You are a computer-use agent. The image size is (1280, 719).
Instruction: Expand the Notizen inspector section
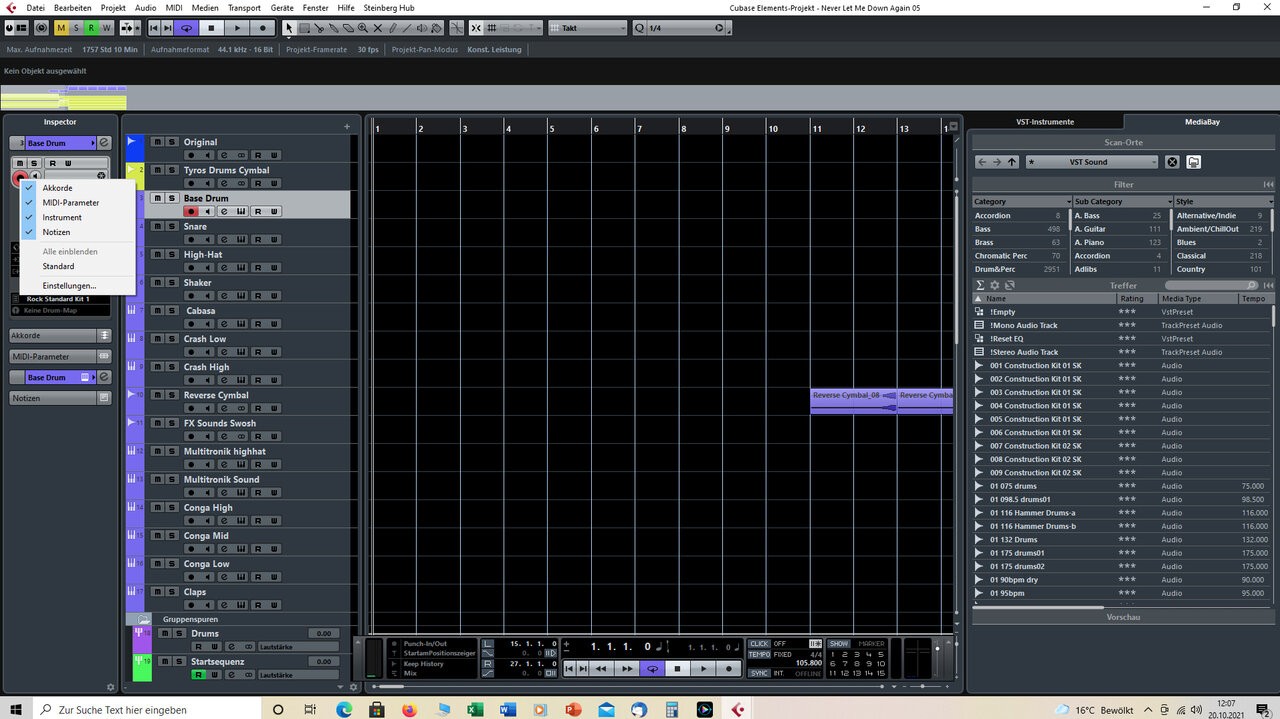[x=60, y=398]
